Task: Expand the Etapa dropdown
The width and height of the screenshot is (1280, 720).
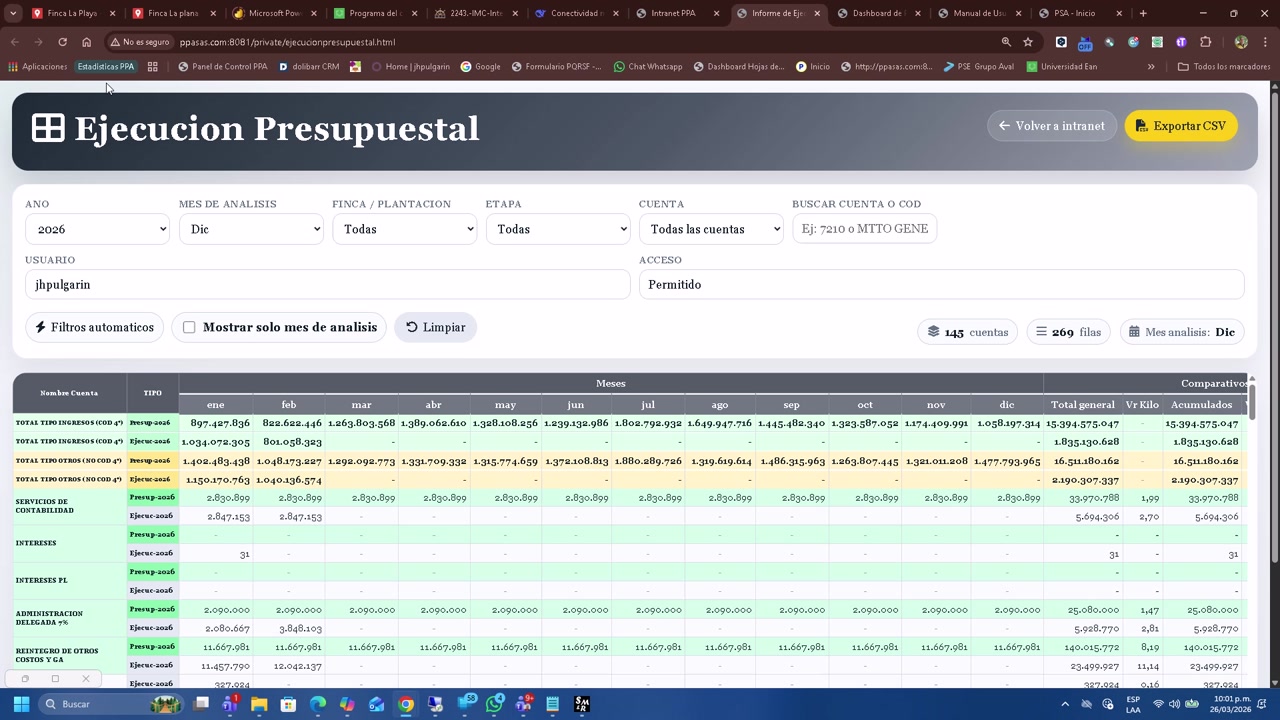Action: (x=558, y=229)
